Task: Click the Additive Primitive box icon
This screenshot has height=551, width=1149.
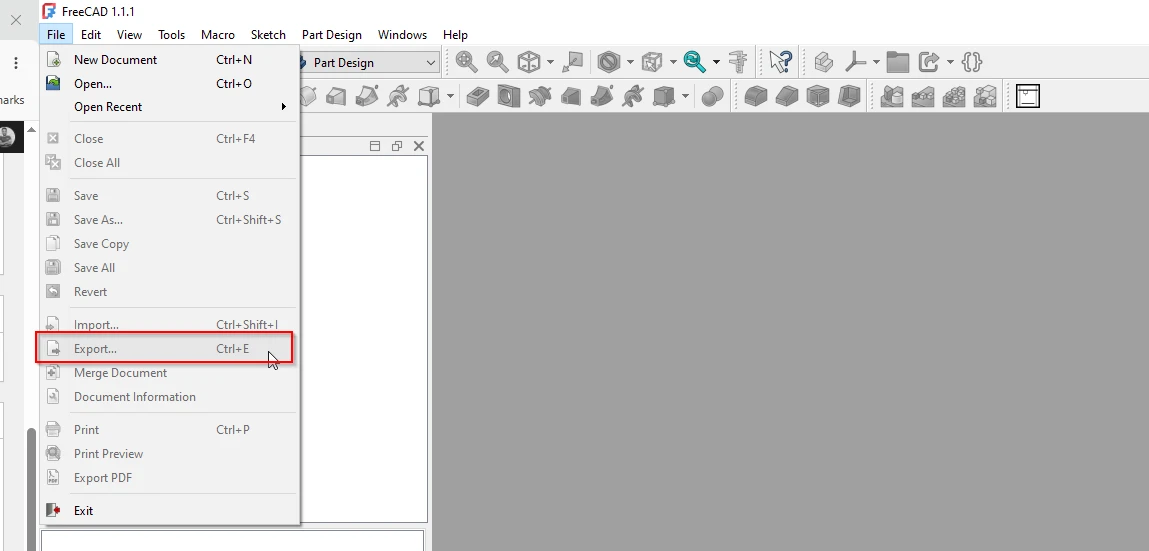Action: pyautogui.click(x=427, y=96)
